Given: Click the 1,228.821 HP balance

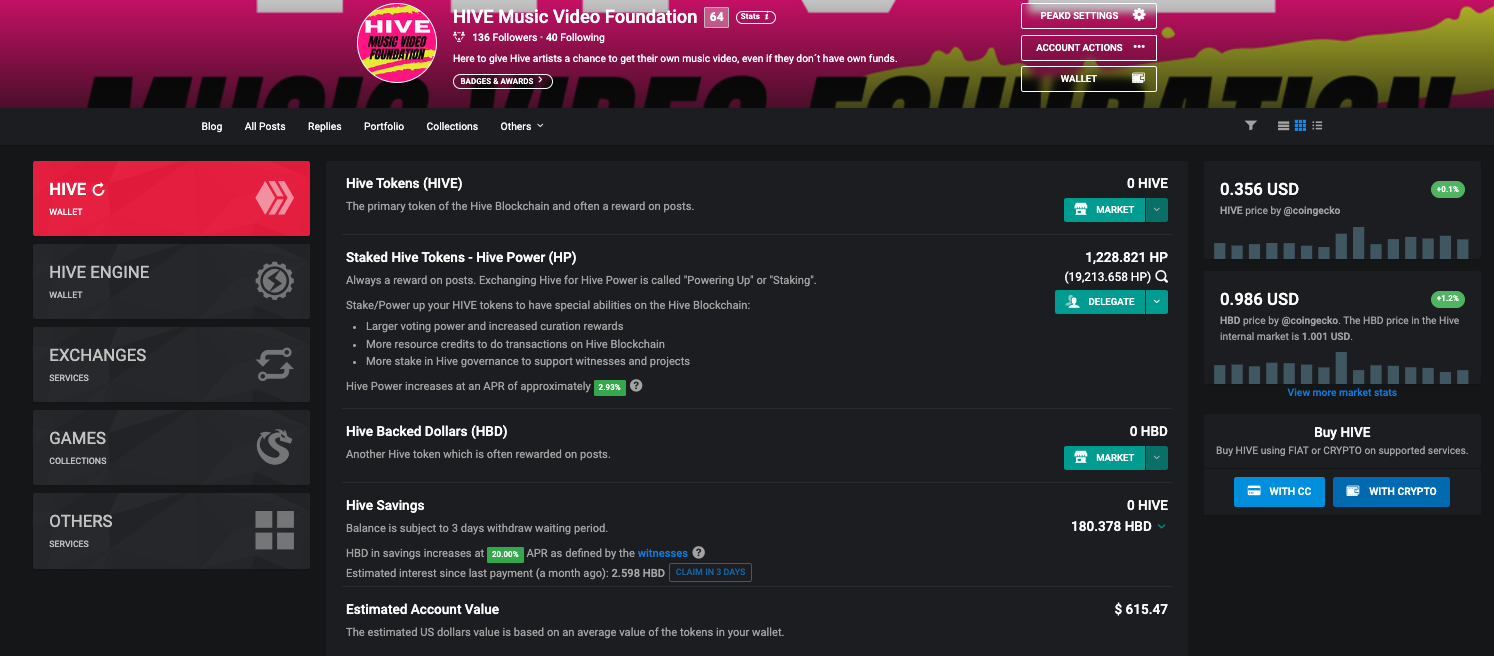Looking at the screenshot, I should click(x=1126, y=257).
